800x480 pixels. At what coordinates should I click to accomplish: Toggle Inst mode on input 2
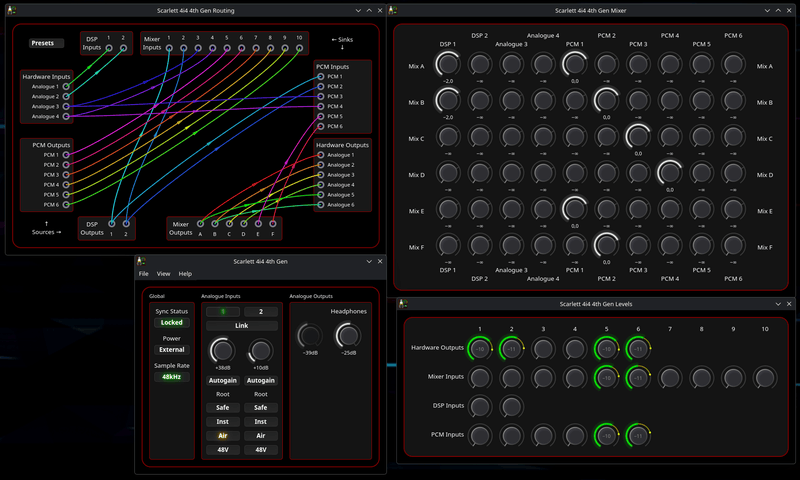[261, 422]
